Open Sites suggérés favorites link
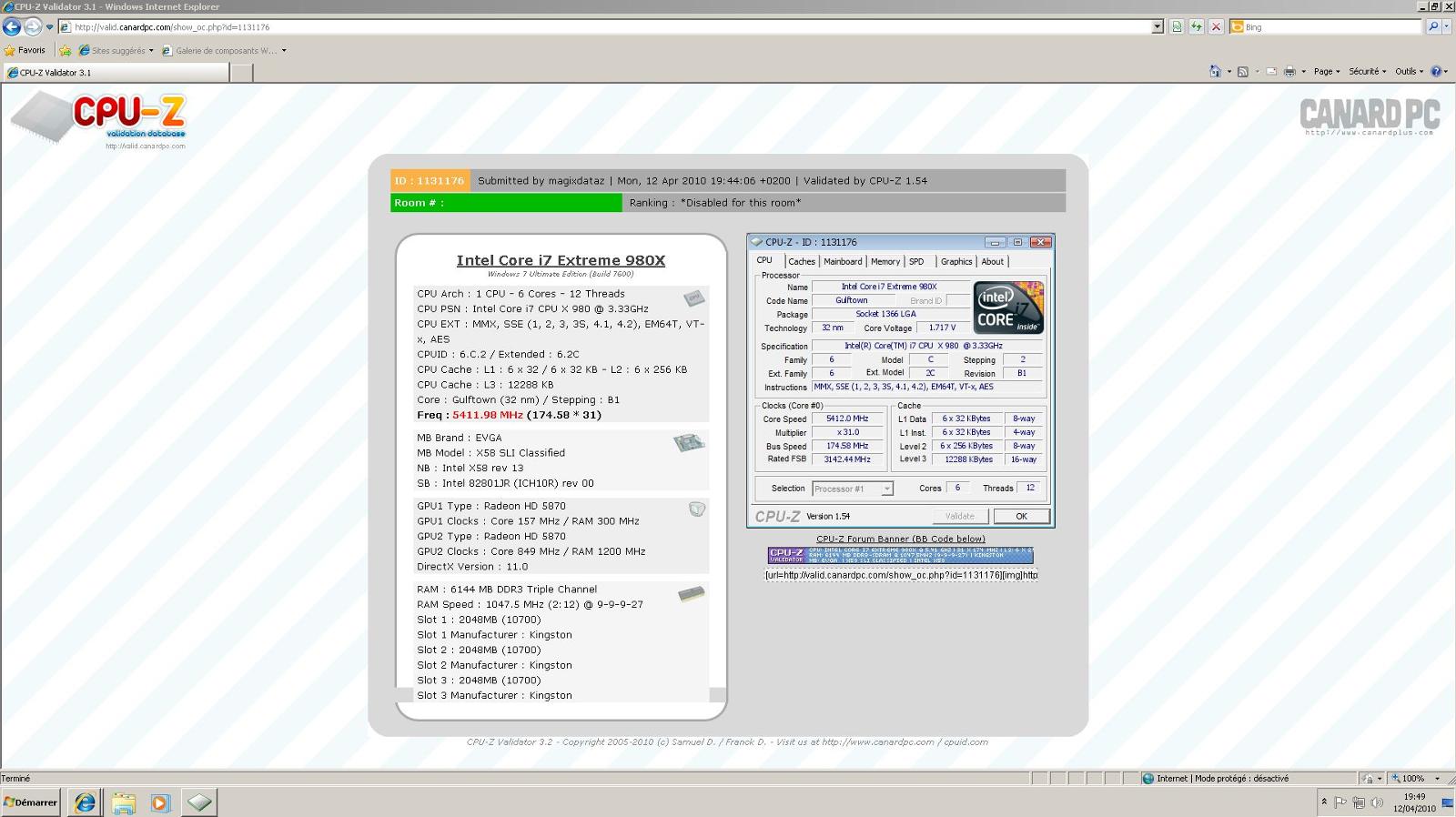The height and width of the screenshot is (817, 1456). [x=116, y=51]
